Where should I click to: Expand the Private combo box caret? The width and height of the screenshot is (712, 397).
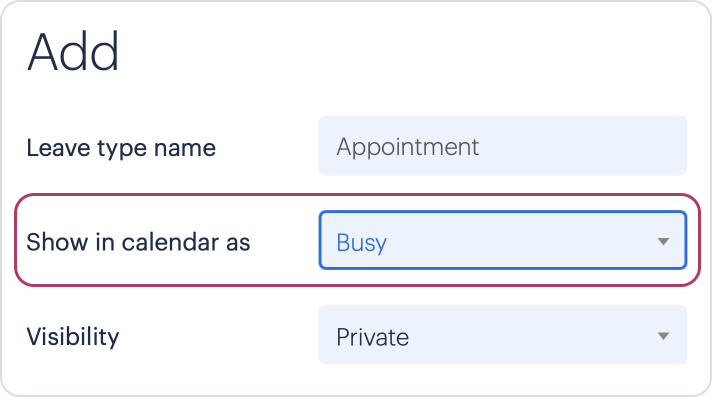click(663, 336)
